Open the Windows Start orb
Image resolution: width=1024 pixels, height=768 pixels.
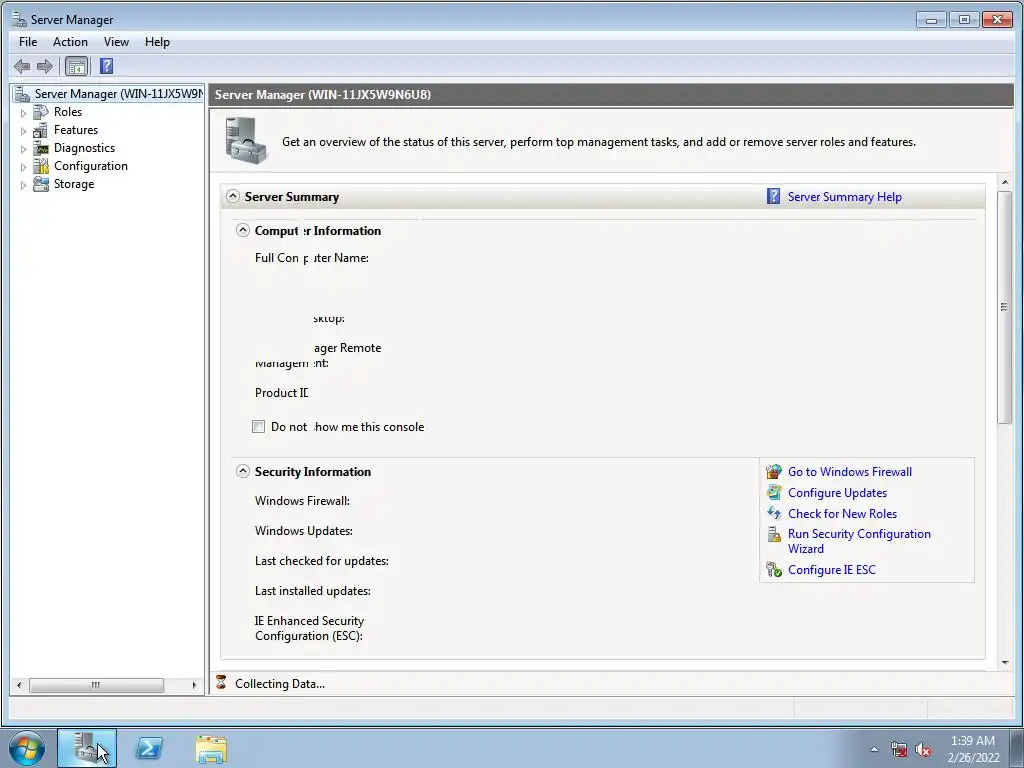point(27,748)
